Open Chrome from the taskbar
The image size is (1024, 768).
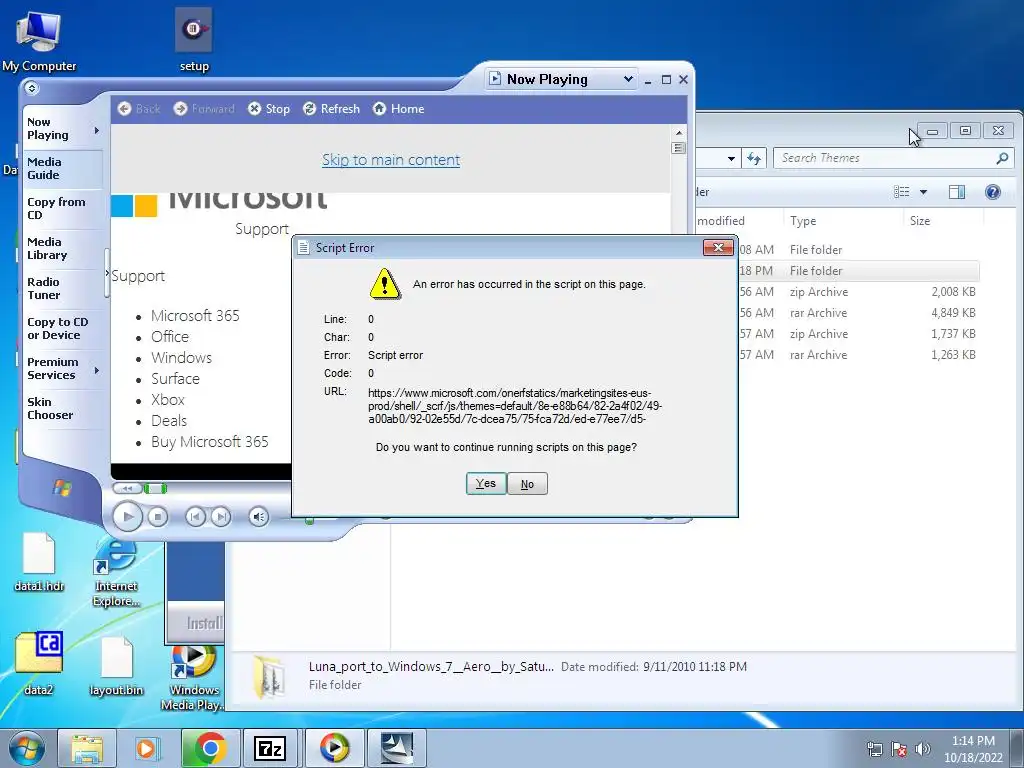tap(210, 748)
